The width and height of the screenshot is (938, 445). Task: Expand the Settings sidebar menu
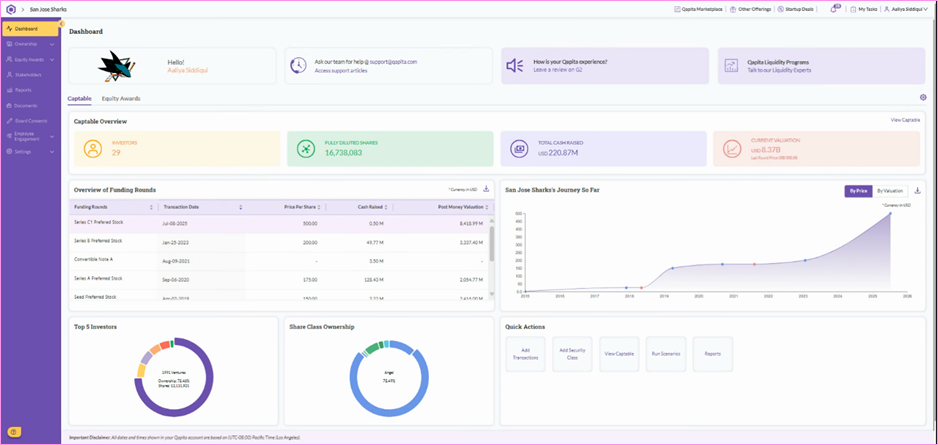coord(30,152)
